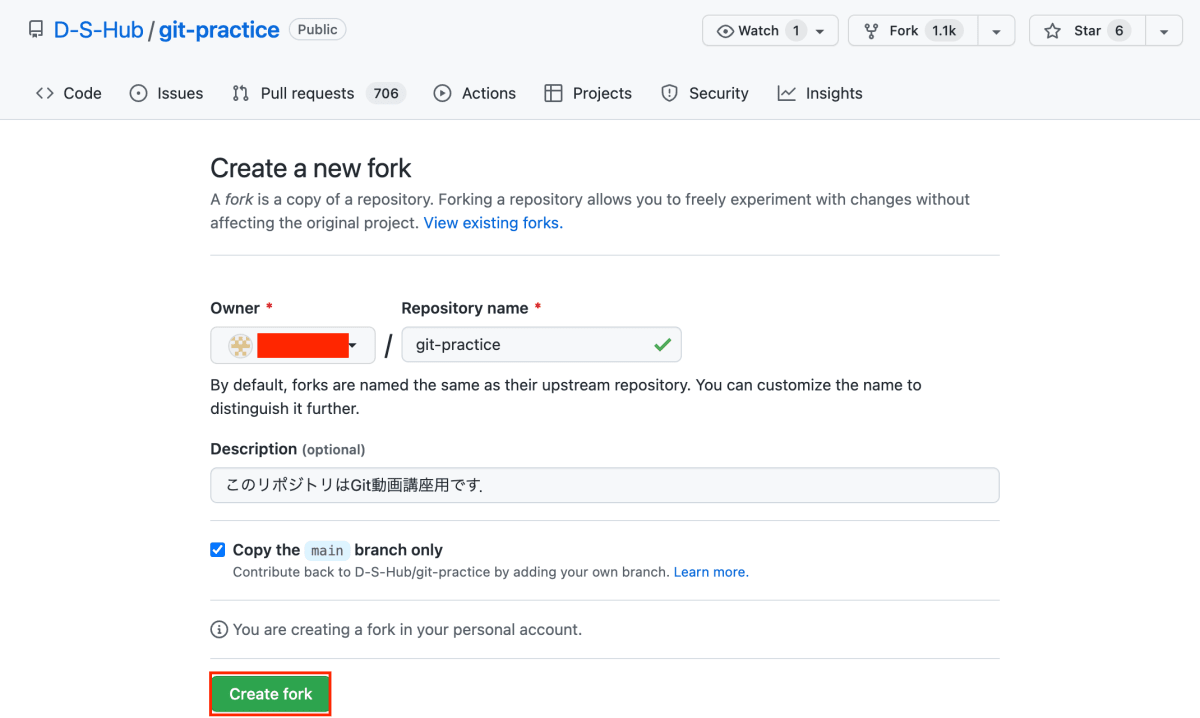Image resolution: width=1200 pixels, height=718 pixels.
Task: Click the Issues circle icon
Action: 139,93
